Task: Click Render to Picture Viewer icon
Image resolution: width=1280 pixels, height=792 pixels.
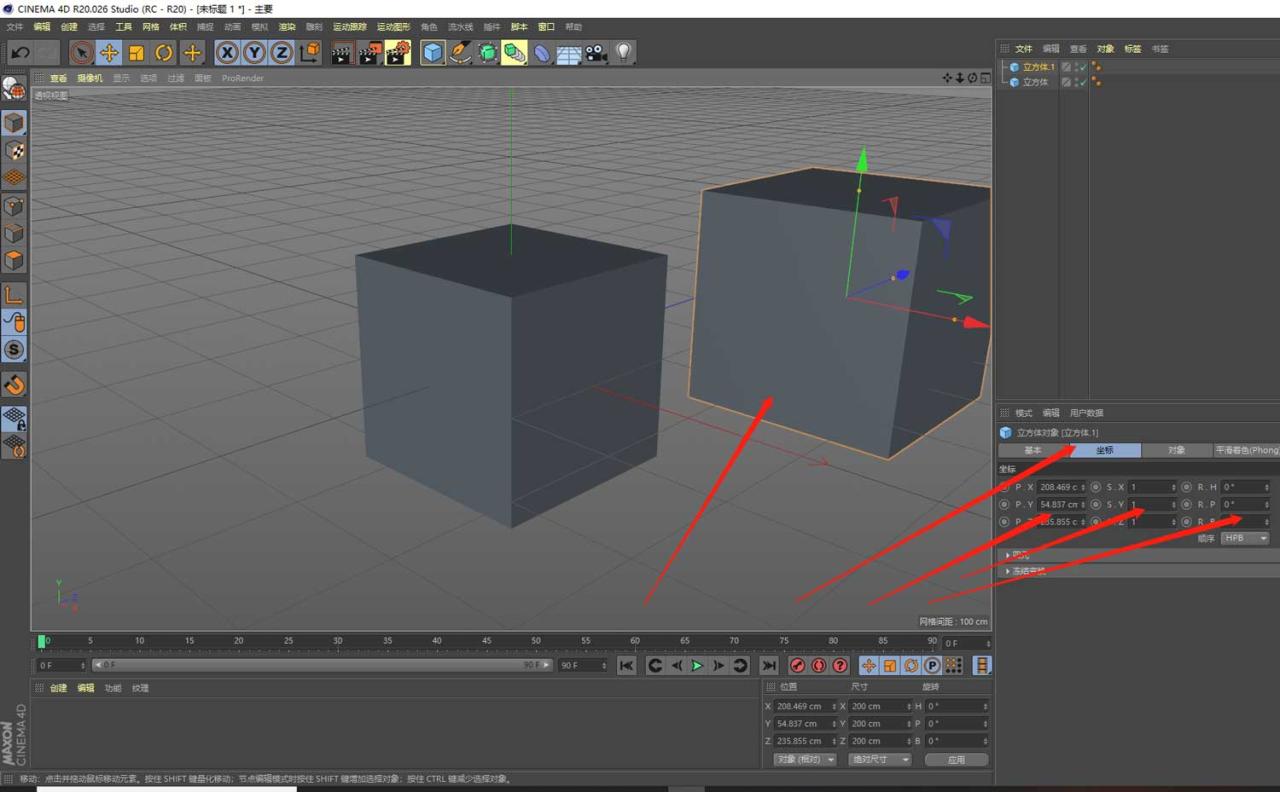Action: point(368,53)
